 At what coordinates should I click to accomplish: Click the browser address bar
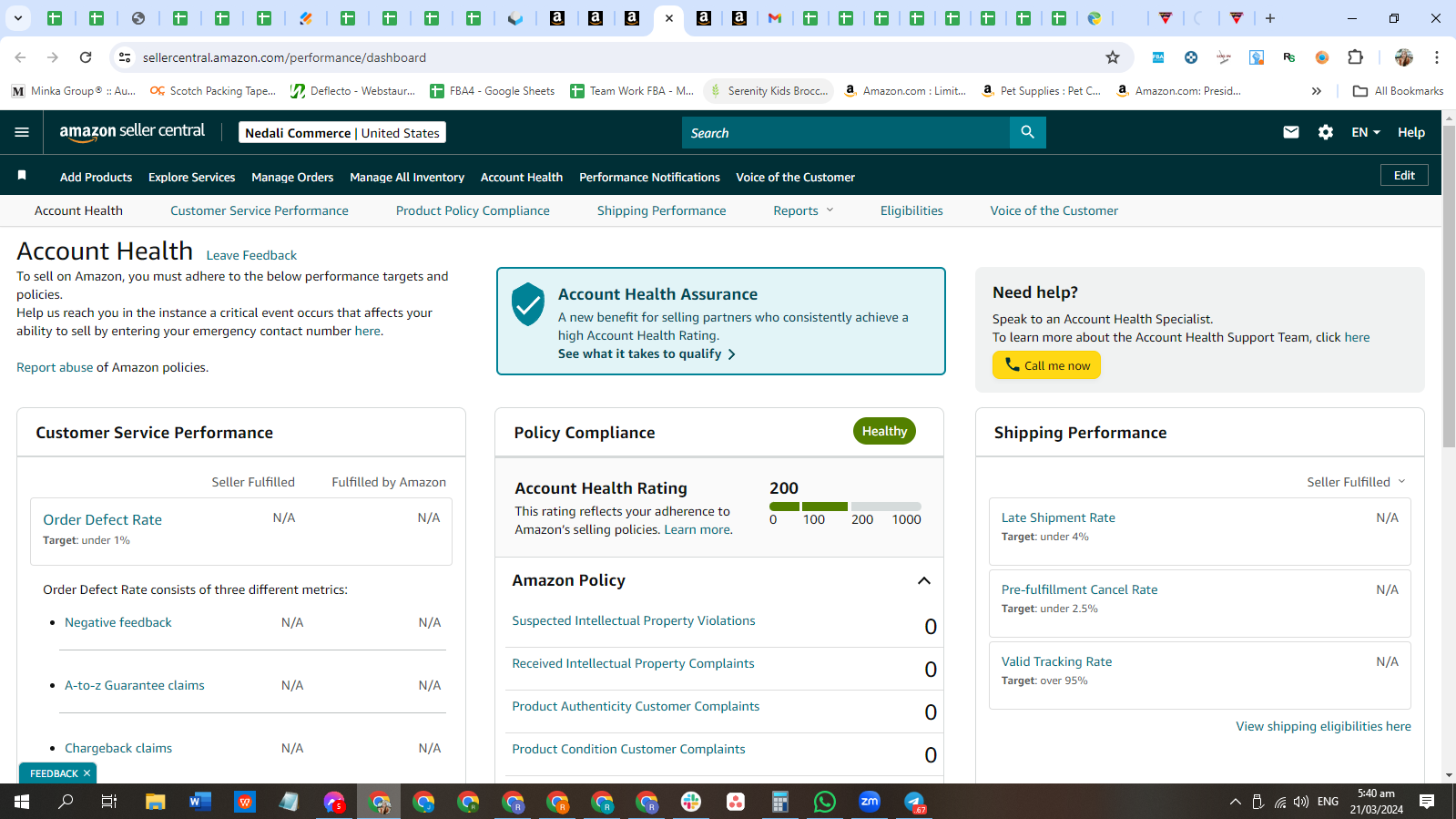pyautogui.click(x=619, y=57)
